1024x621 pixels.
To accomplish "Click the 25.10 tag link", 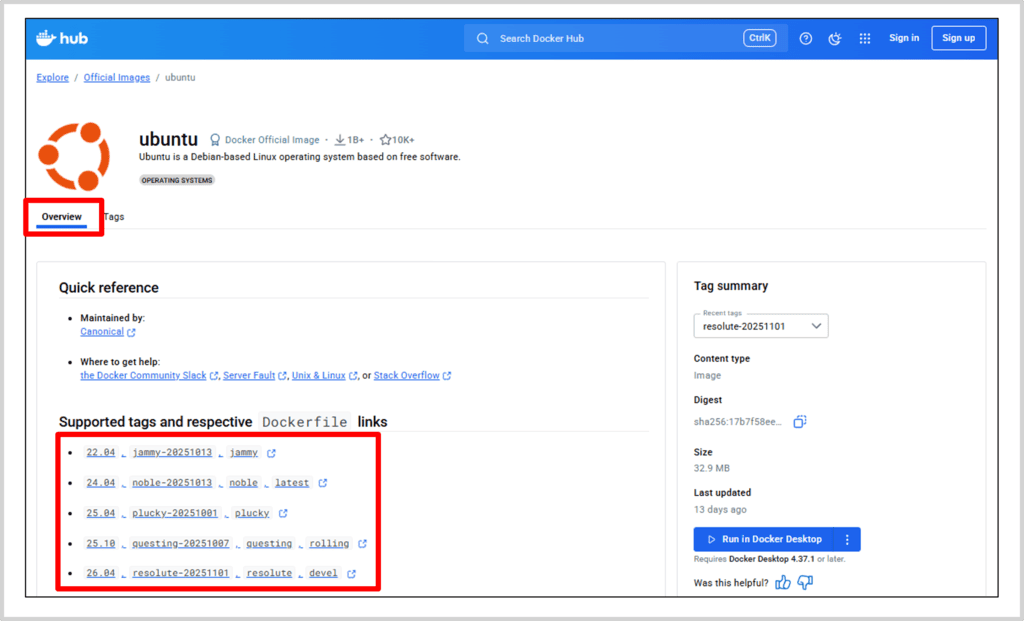I will (x=100, y=543).
